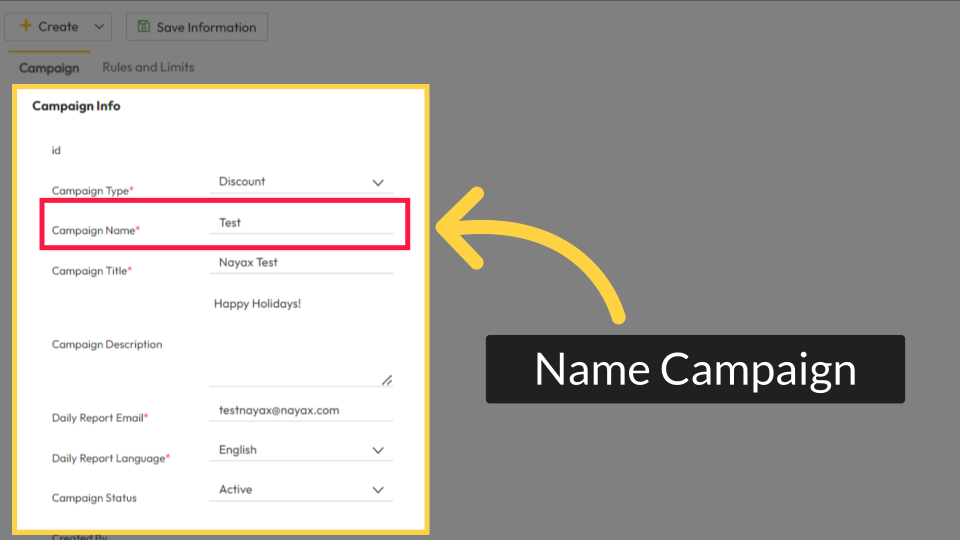Click the English language chevron arrow
Image resolution: width=960 pixels, height=540 pixels.
[x=378, y=451]
